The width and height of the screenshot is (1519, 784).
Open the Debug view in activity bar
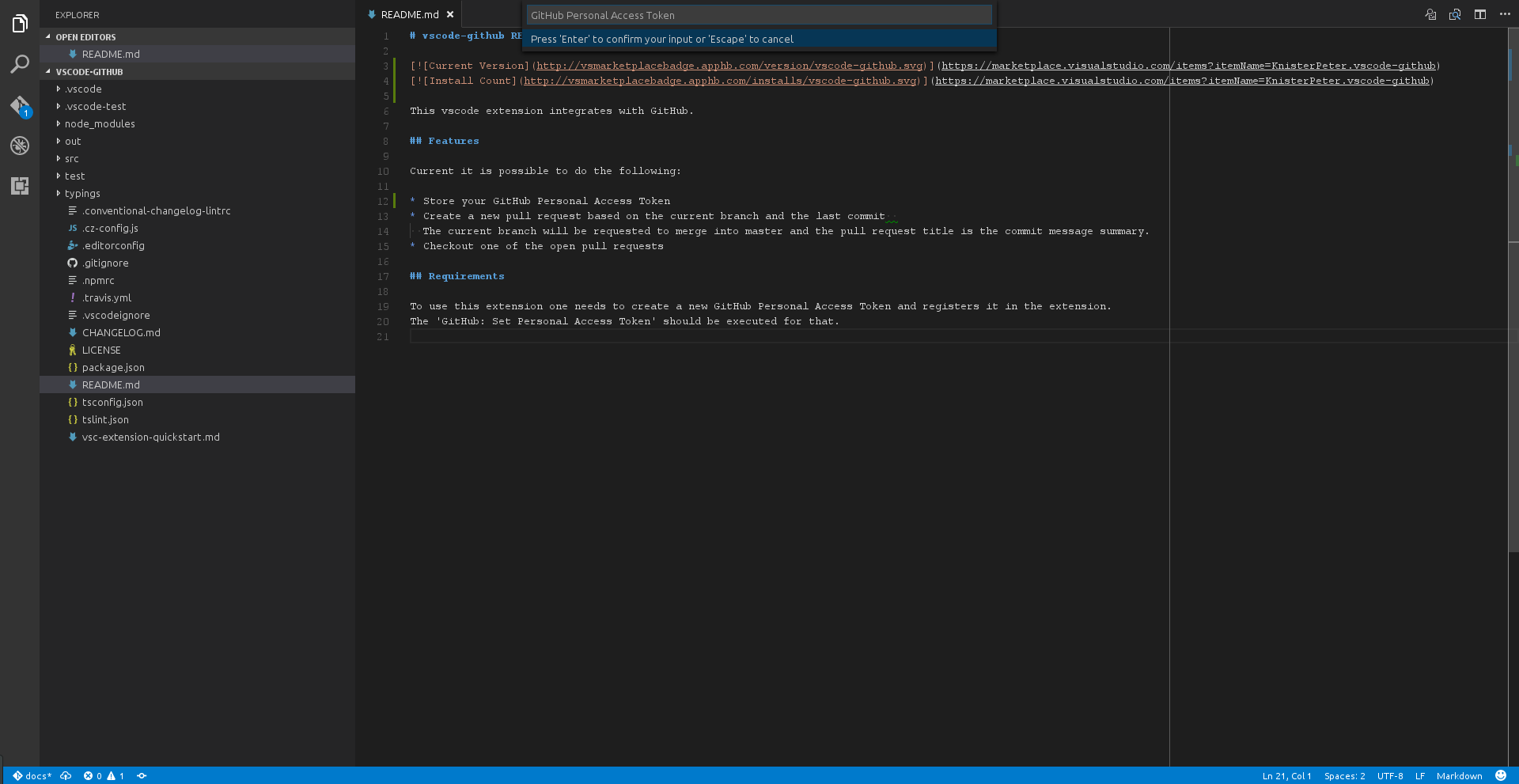tap(20, 146)
